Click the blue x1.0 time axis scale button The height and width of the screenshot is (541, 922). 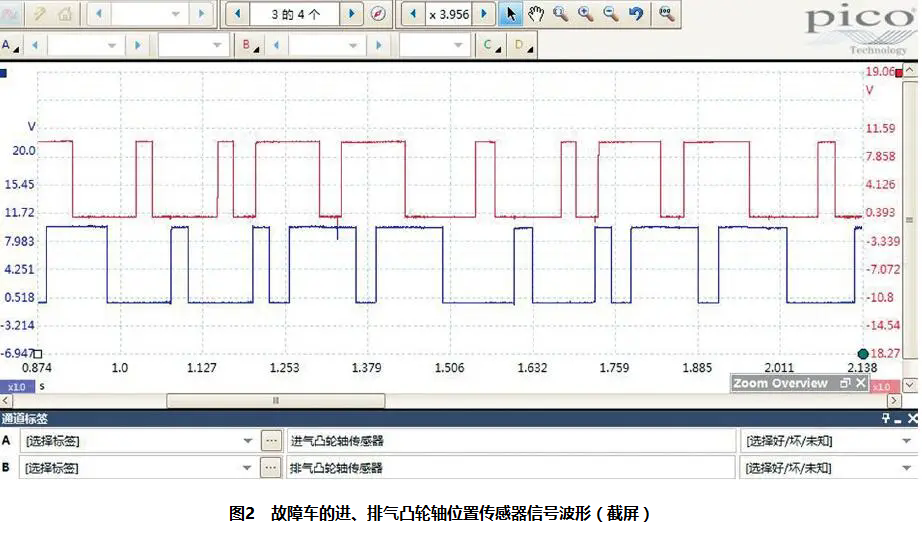coord(17,386)
